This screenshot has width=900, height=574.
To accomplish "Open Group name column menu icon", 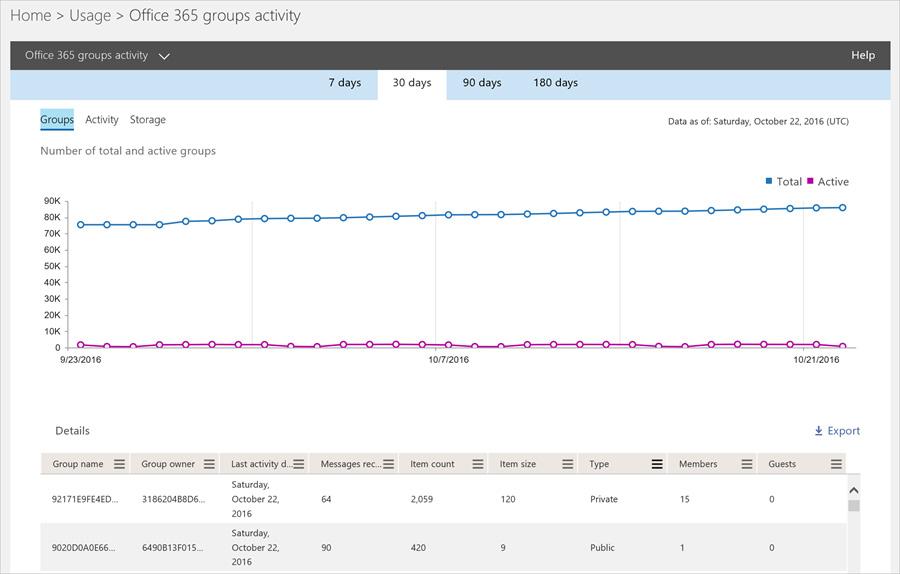I will click(x=119, y=464).
